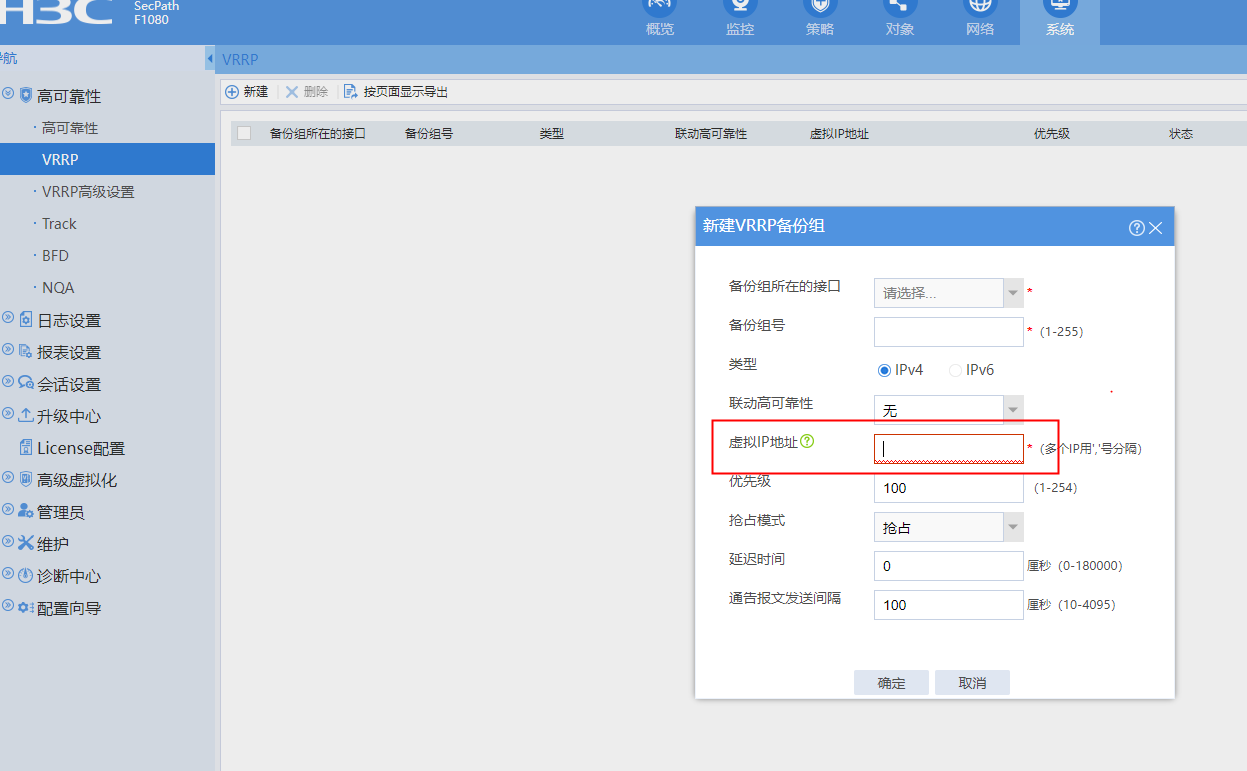Expand the 报表设置 tree section
This screenshot has width=1247, height=771.
(8, 350)
